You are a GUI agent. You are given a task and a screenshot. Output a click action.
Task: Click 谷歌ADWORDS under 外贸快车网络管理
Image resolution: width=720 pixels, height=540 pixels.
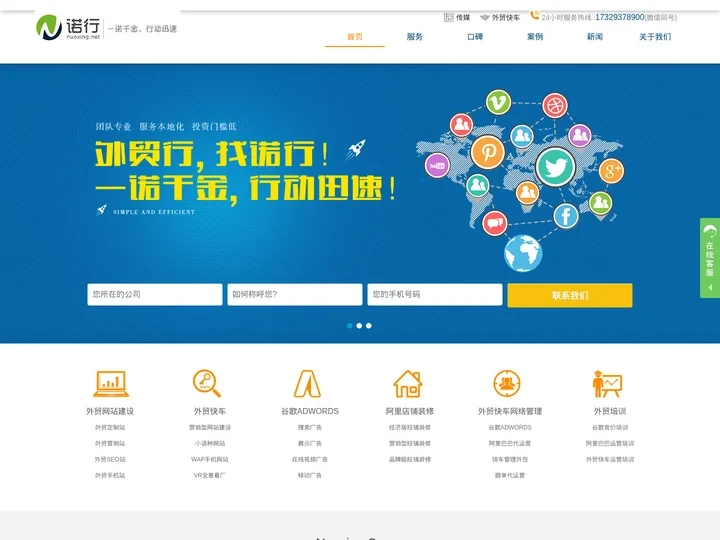[x=510, y=427]
